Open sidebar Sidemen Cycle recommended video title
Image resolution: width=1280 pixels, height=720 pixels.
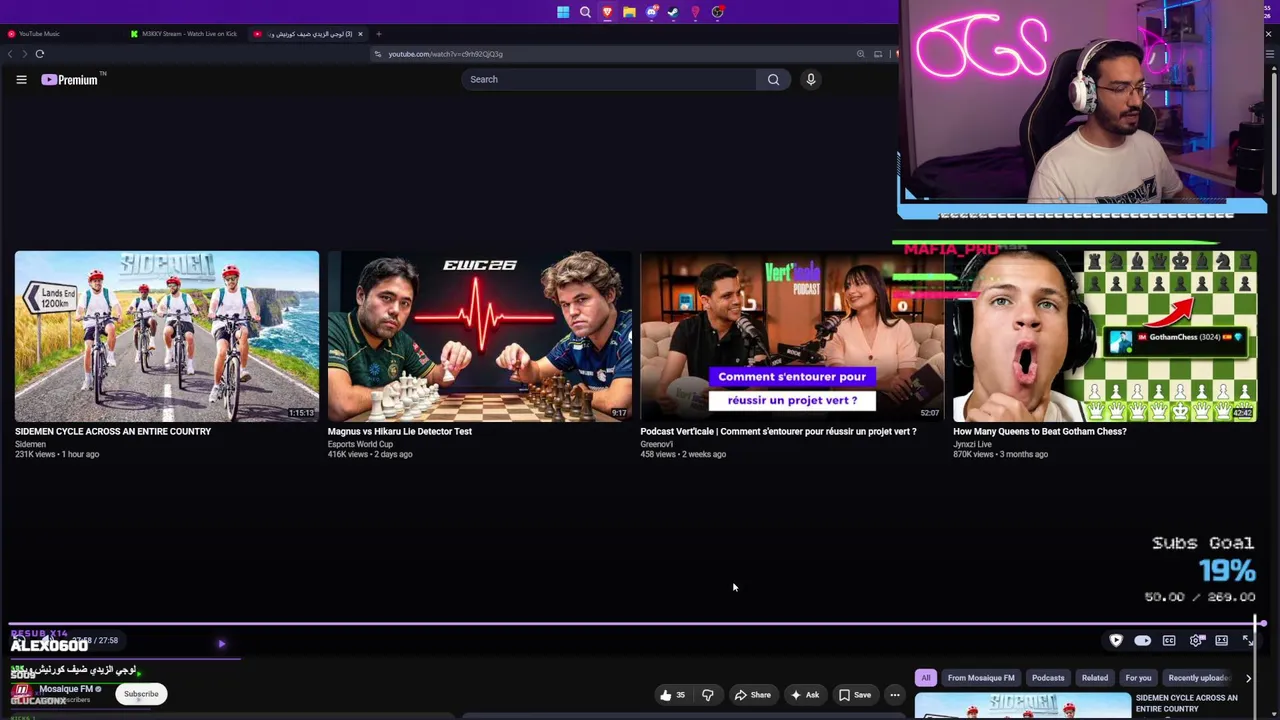(1187, 703)
